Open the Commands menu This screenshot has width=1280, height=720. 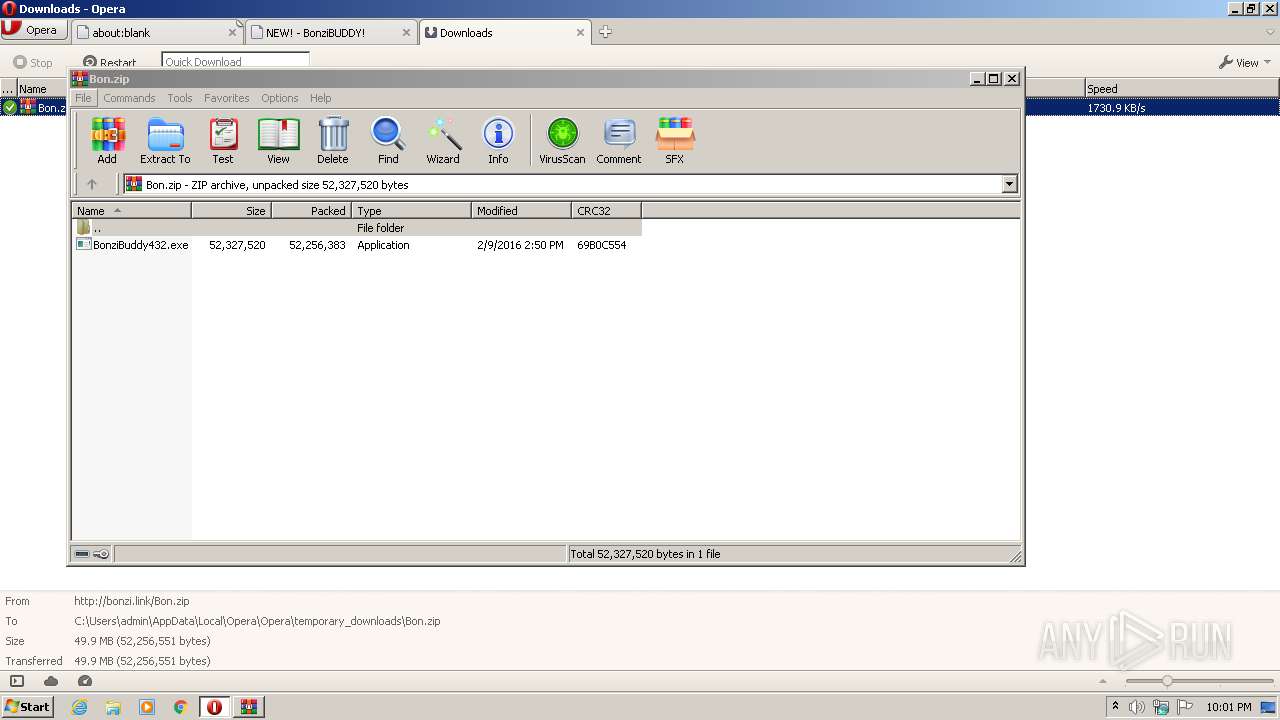tap(129, 98)
